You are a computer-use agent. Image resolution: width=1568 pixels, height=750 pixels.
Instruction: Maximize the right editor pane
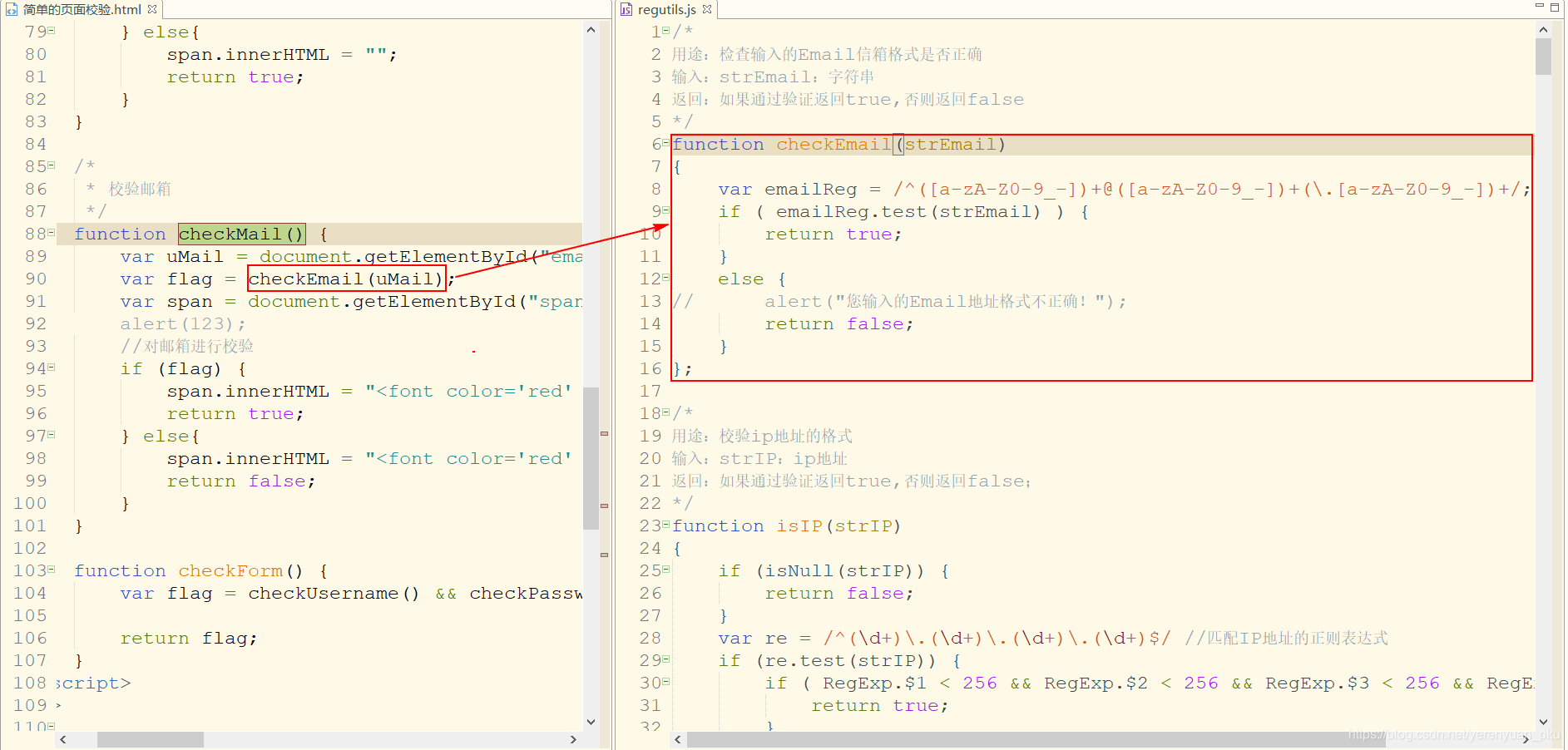pos(1555,7)
